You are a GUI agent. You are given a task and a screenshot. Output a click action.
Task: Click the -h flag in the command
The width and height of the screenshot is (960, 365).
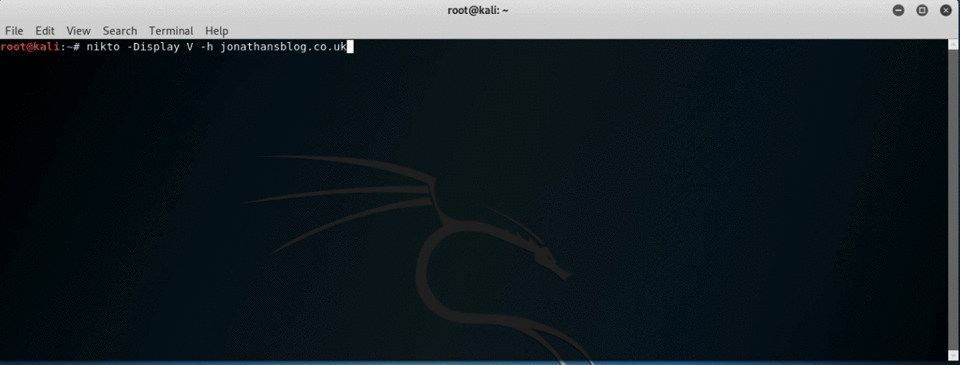click(206, 47)
